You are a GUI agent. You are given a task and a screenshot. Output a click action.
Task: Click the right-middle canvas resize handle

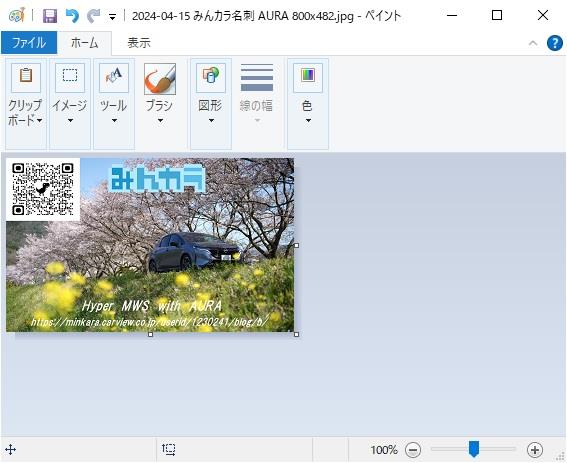pos(297,245)
